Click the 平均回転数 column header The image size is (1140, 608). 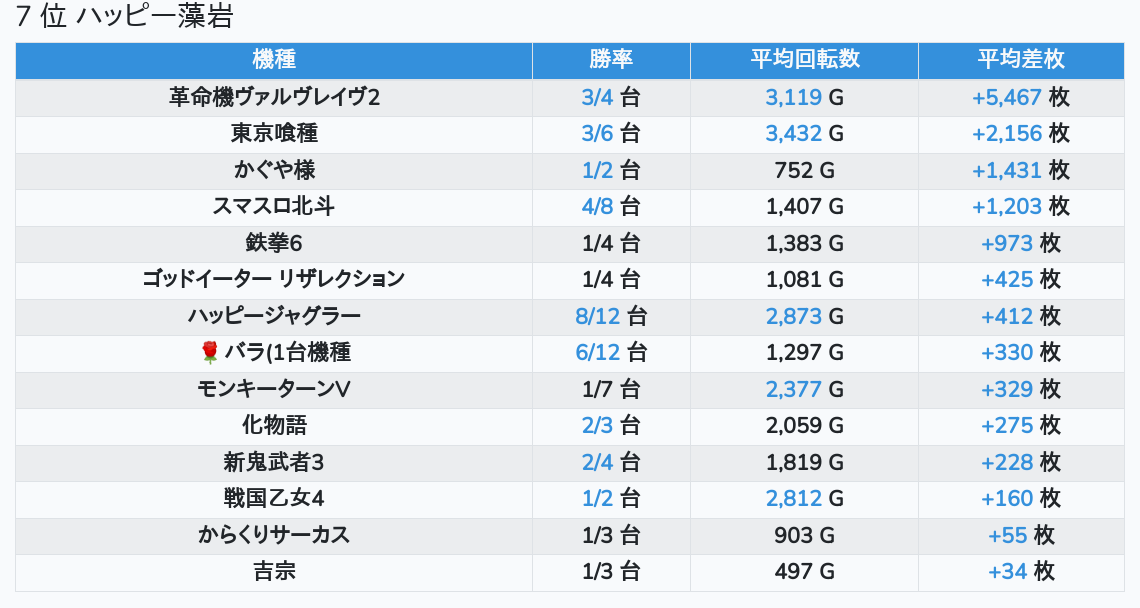(805, 60)
